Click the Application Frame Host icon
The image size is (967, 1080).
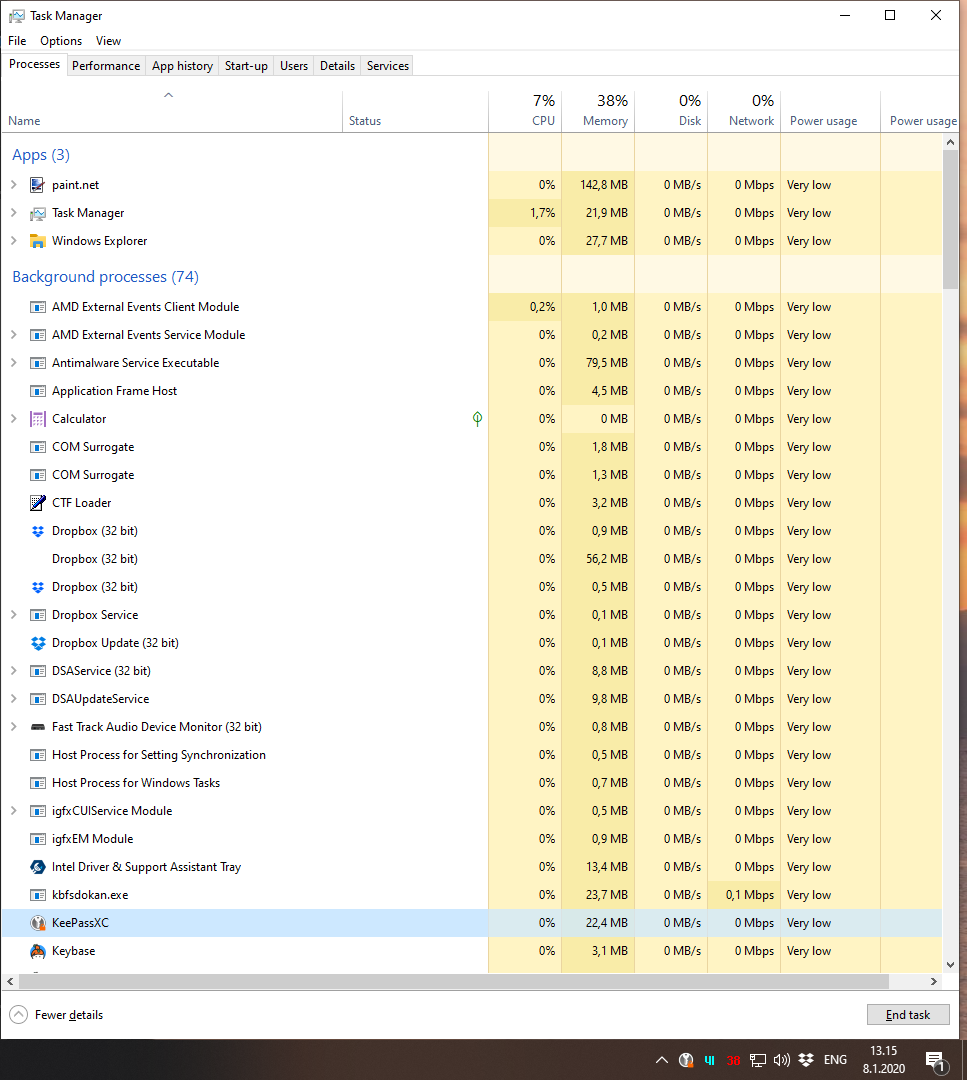click(37, 391)
